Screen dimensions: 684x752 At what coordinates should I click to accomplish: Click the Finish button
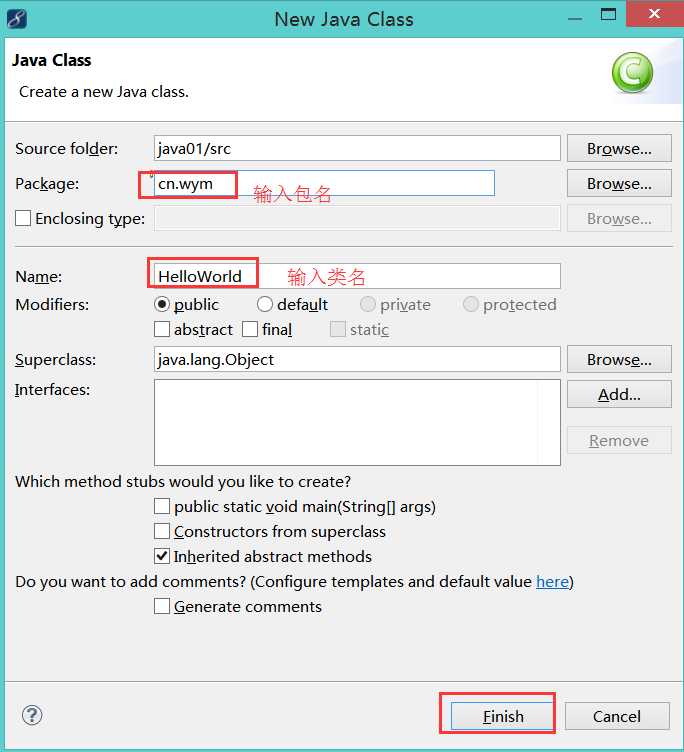[502, 716]
